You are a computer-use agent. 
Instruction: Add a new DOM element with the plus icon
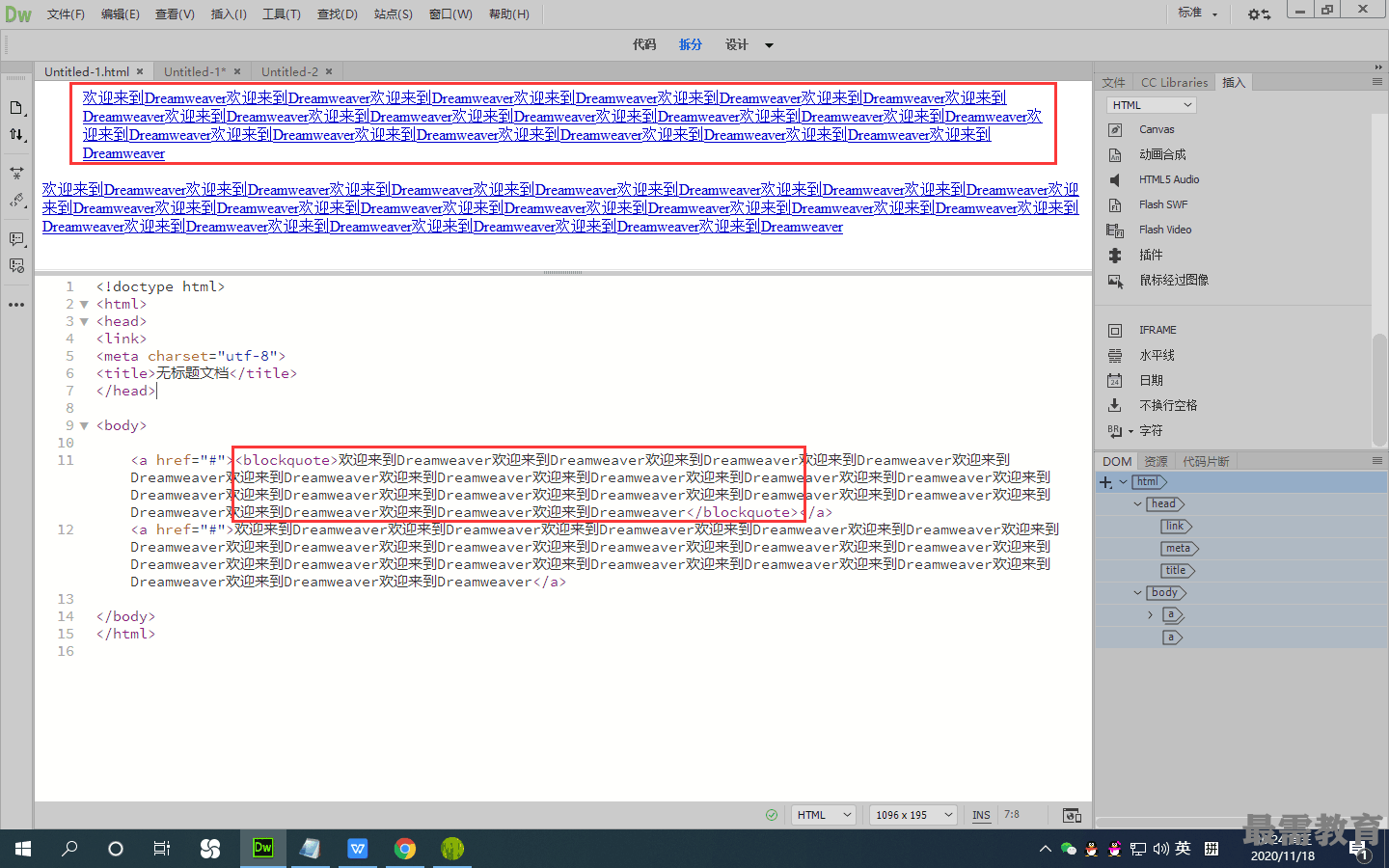point(1105,482)
